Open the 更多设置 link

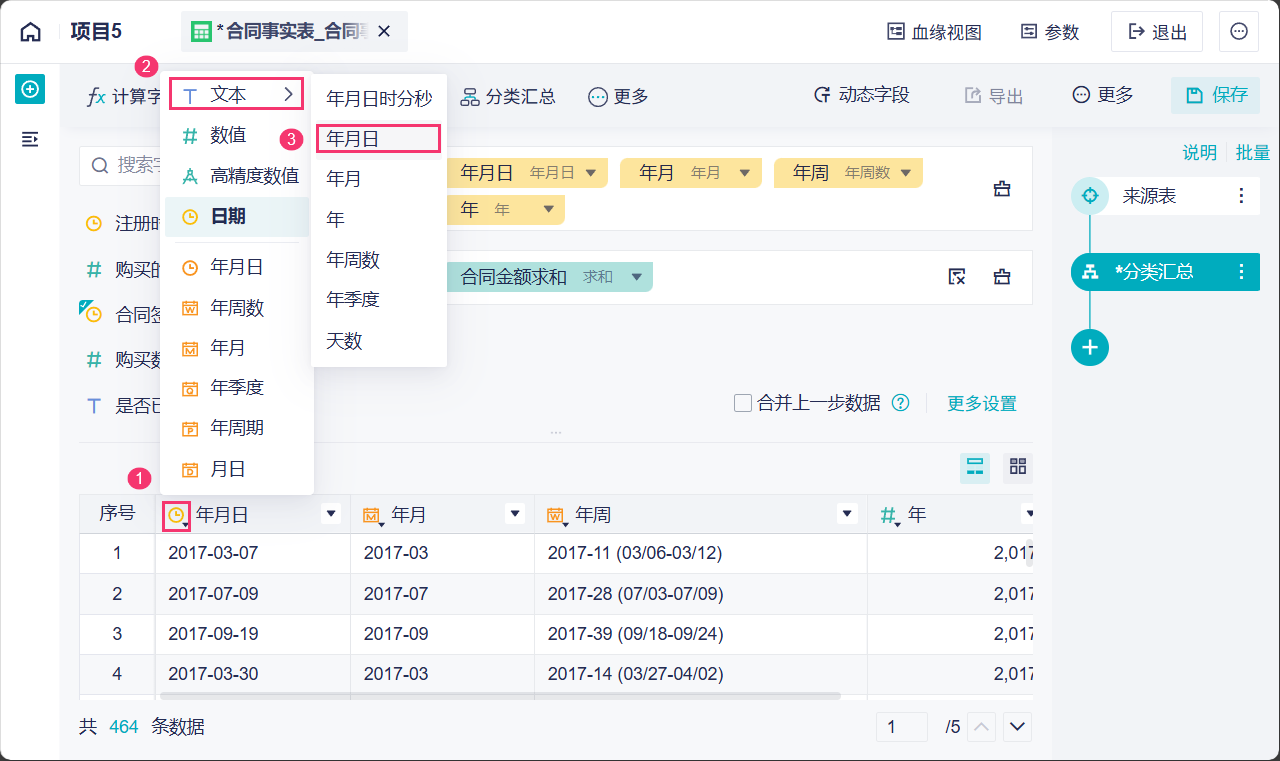click(x=981, y=403)
